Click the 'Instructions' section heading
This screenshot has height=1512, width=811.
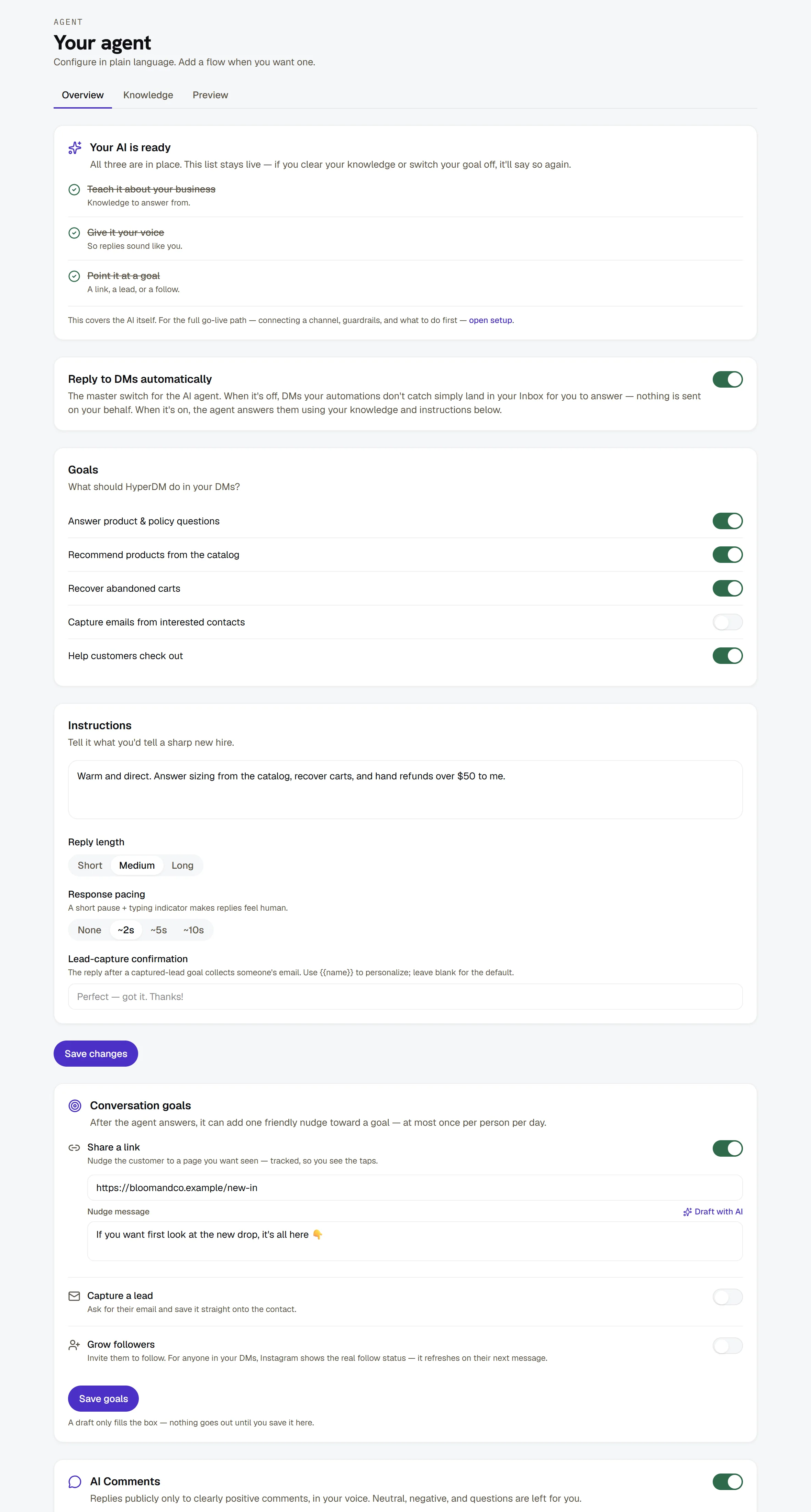pos(100,725)
